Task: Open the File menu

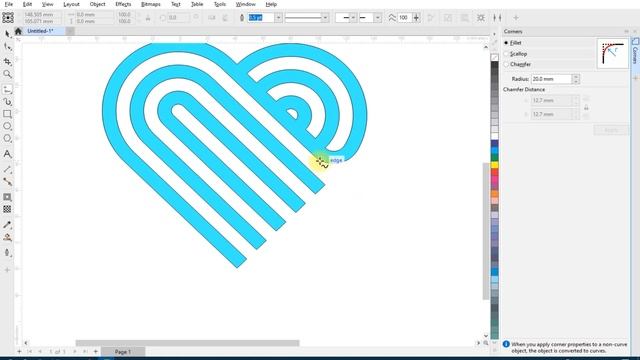Action: [9, 4]
